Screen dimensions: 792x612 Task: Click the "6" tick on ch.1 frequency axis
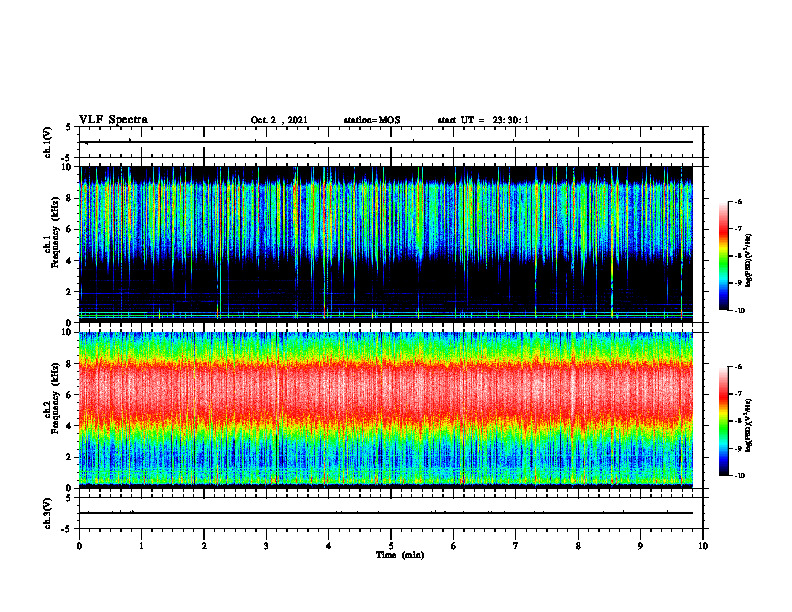coord(70,229)
